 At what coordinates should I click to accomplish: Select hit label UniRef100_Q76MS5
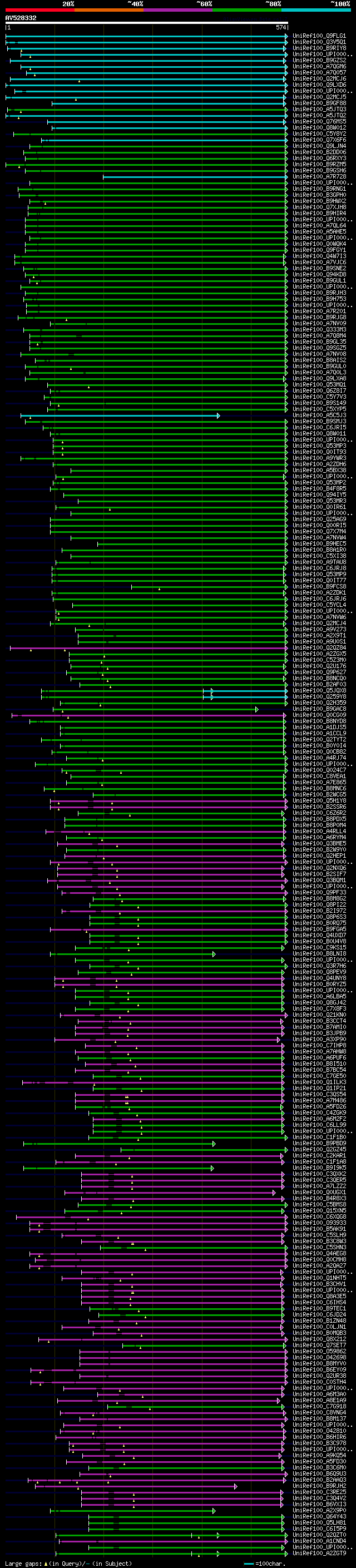coord(319,122)
